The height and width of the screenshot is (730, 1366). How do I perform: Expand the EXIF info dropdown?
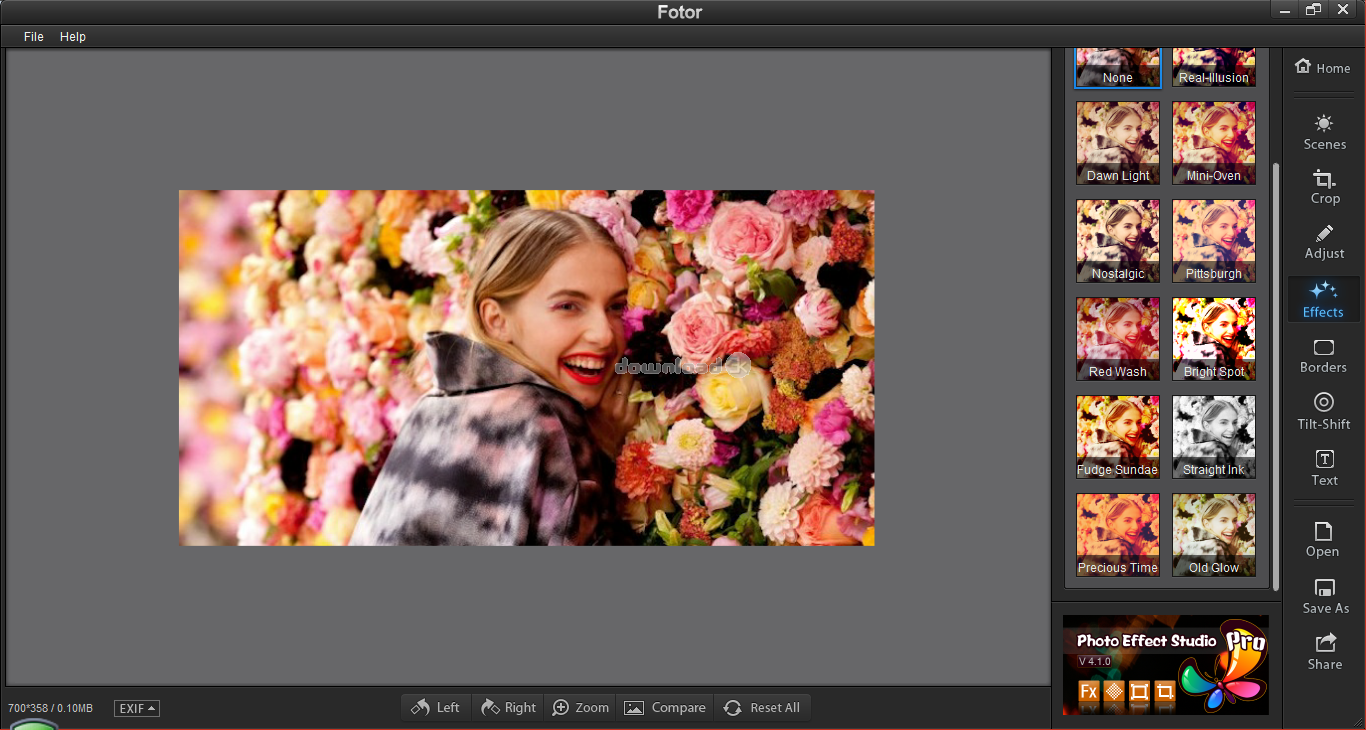pos(137,708)
